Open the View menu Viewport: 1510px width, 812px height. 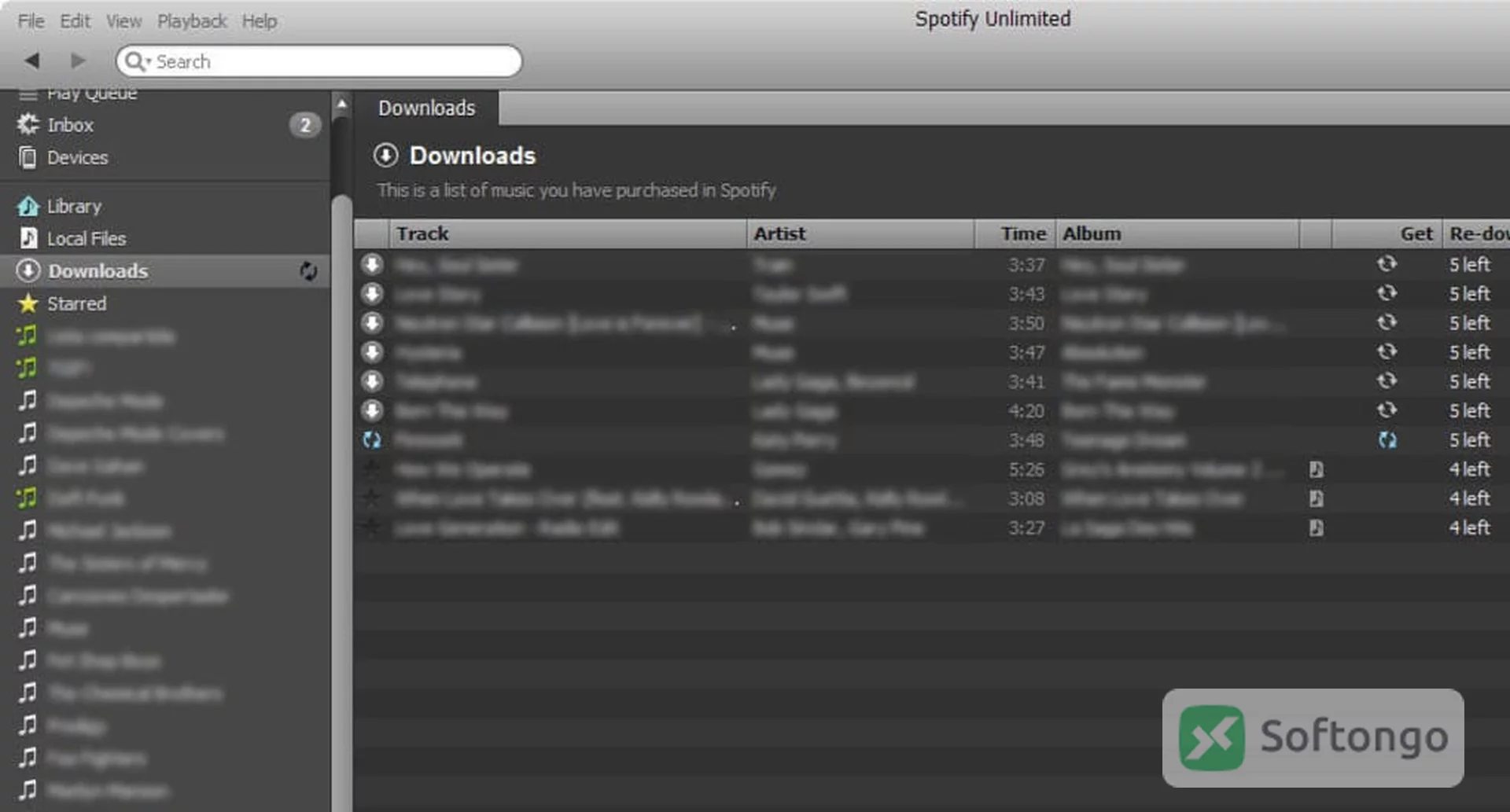tap(123, 21)
